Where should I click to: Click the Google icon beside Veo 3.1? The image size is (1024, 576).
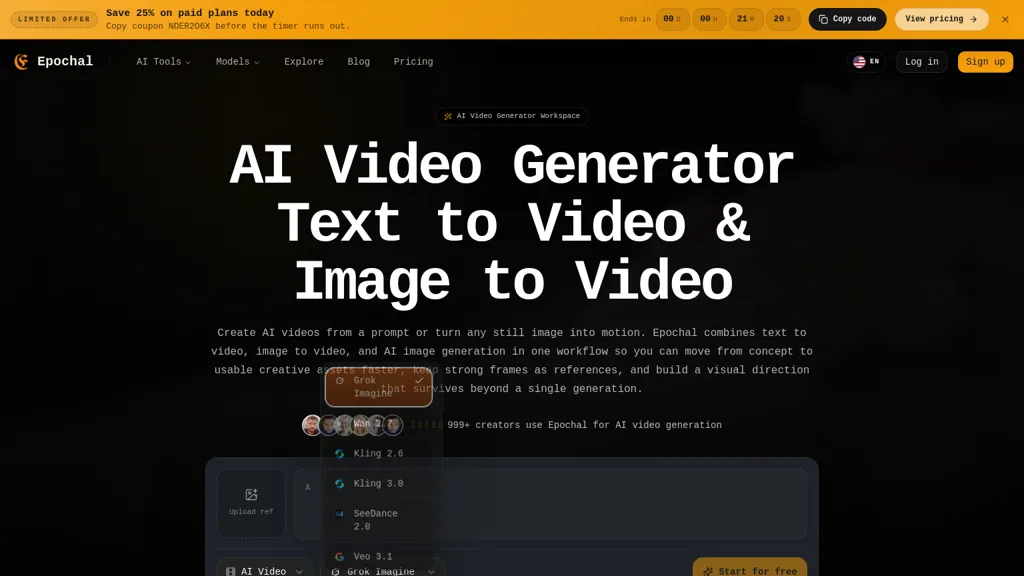click(x=340, y=556)
